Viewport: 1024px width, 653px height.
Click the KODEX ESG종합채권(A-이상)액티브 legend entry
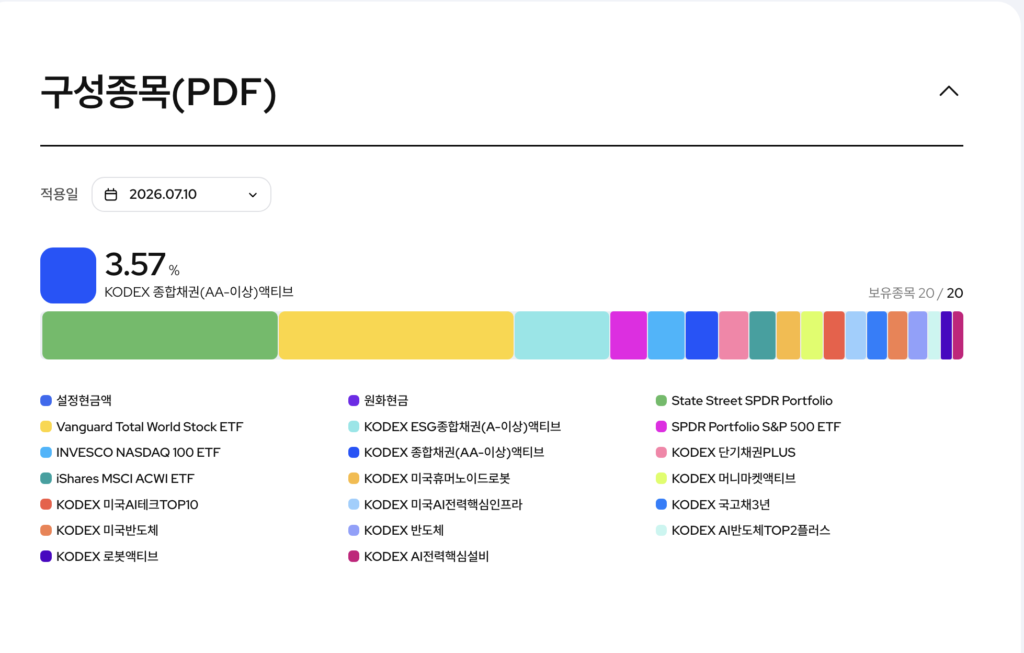click(x=455, y=426)
